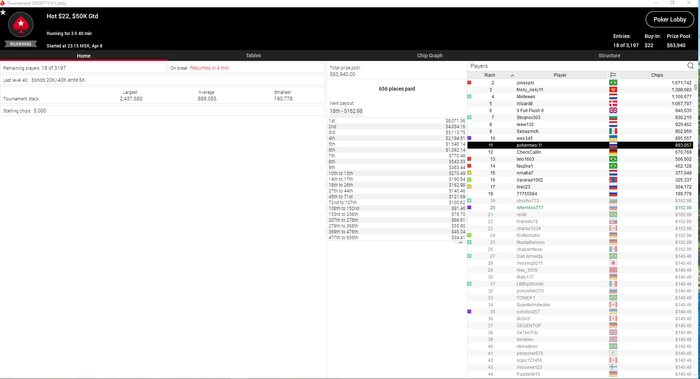Select player 77755584 in the list
This screenshot has height=379, width=700.
pos(527,194)
